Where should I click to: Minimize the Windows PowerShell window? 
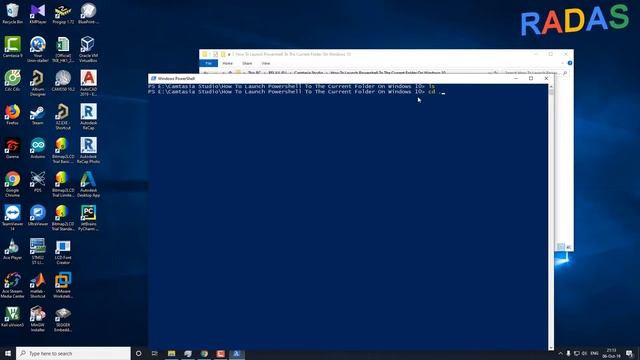516,78
